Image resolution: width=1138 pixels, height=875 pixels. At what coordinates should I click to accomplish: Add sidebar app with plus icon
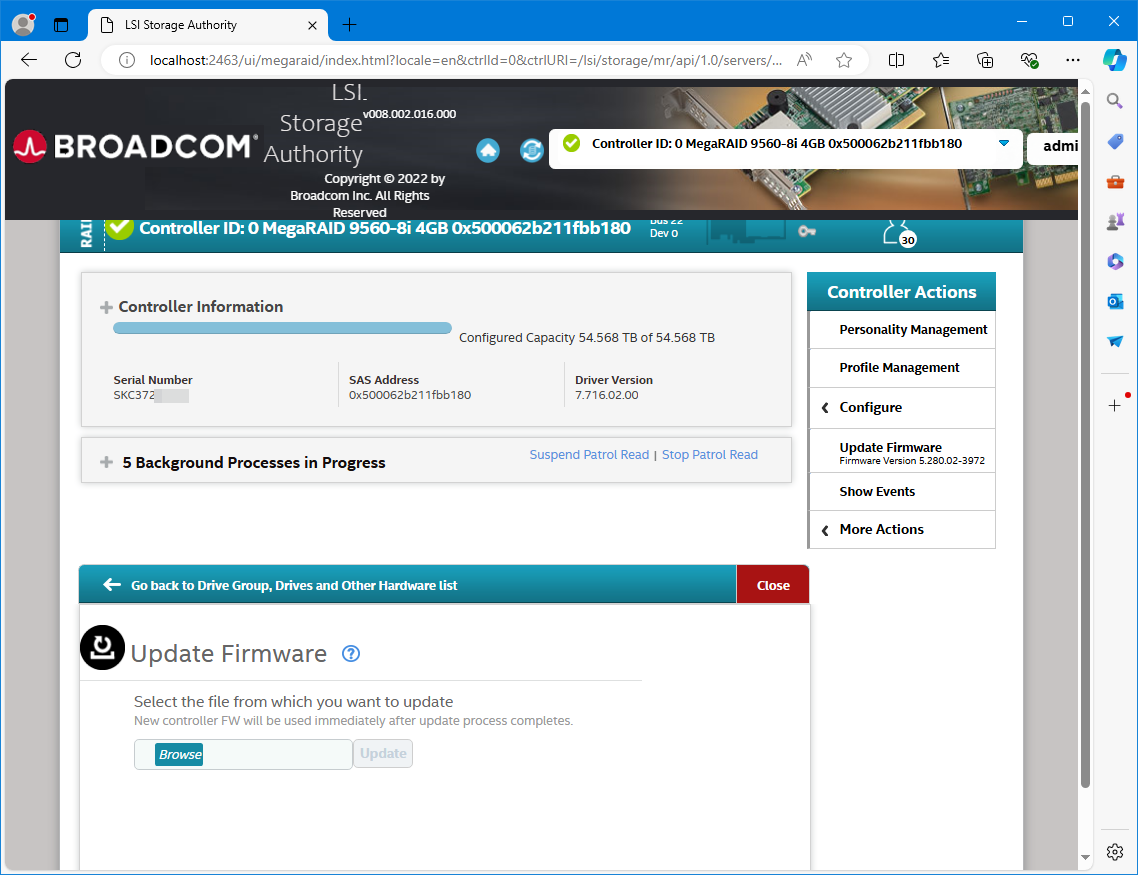click(1115, 405)
